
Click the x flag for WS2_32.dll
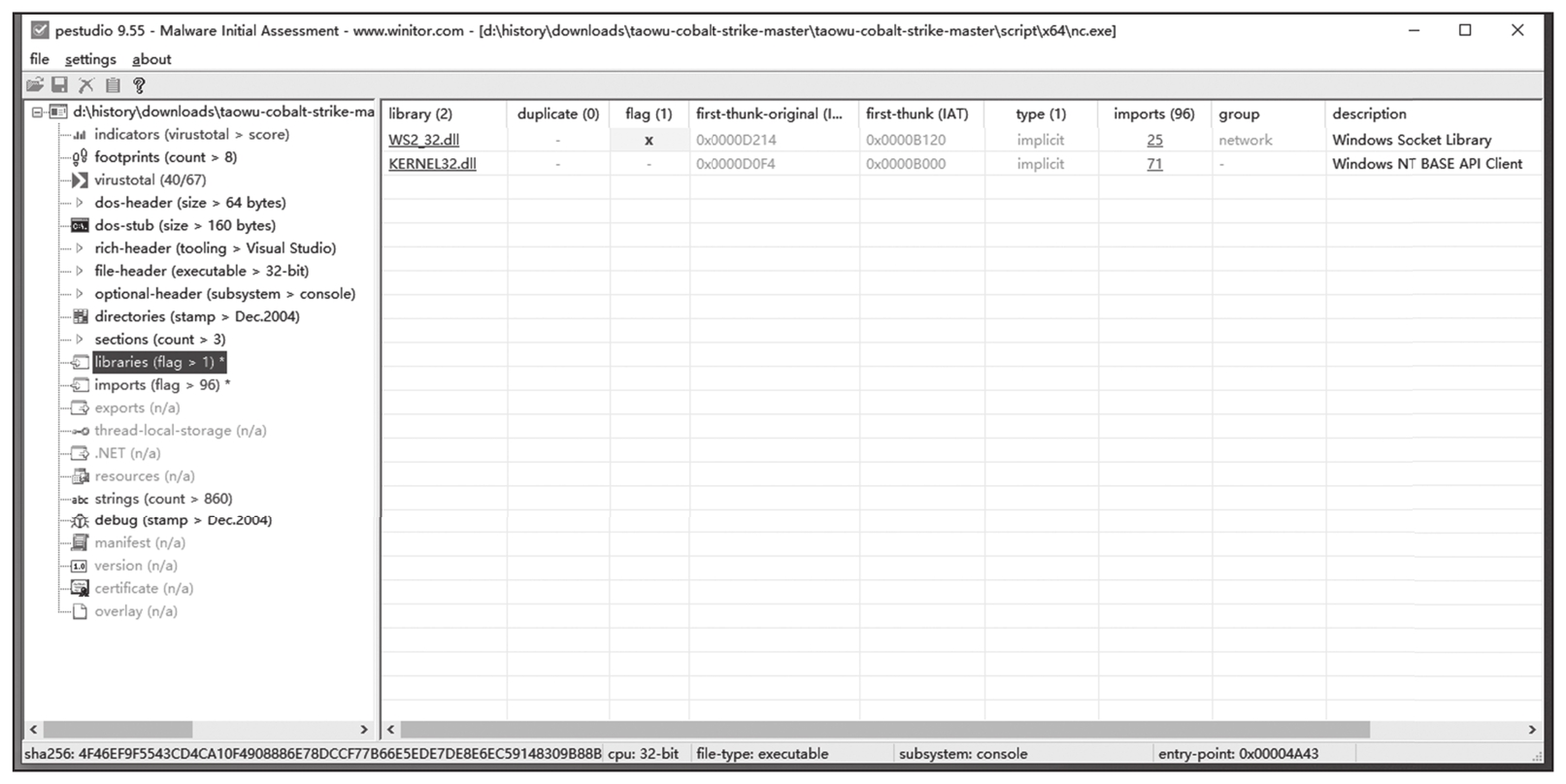[x=649, y=140]
